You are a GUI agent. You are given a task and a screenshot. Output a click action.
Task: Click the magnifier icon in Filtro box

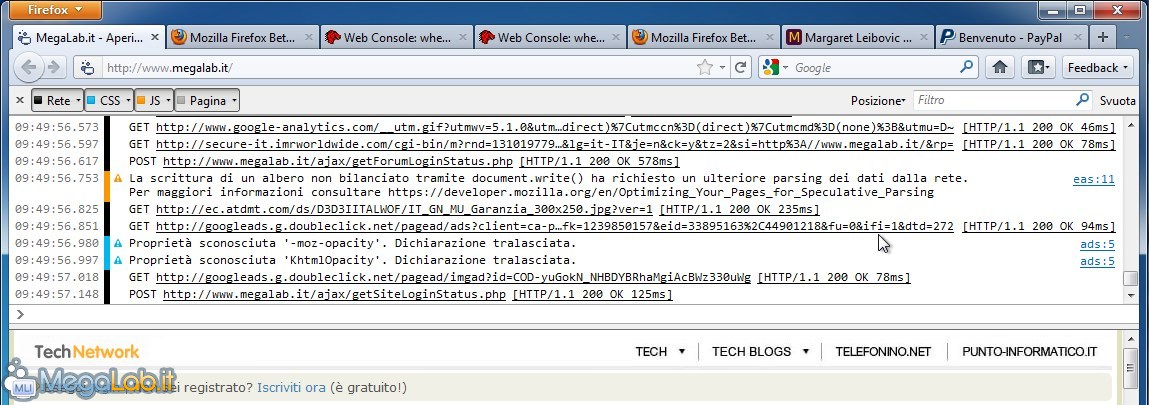pyautogui.click(x=1082, y=100)
